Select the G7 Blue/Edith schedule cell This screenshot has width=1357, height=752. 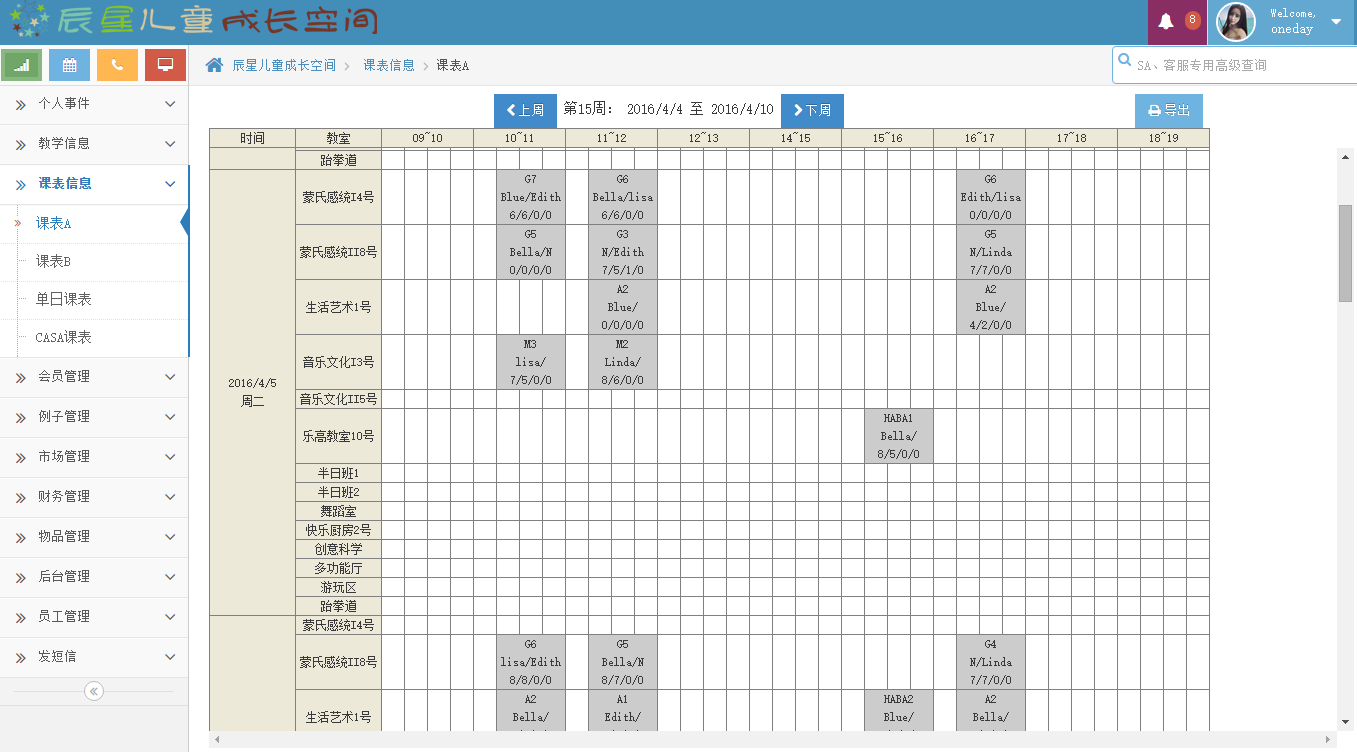[x=530, y=196]
